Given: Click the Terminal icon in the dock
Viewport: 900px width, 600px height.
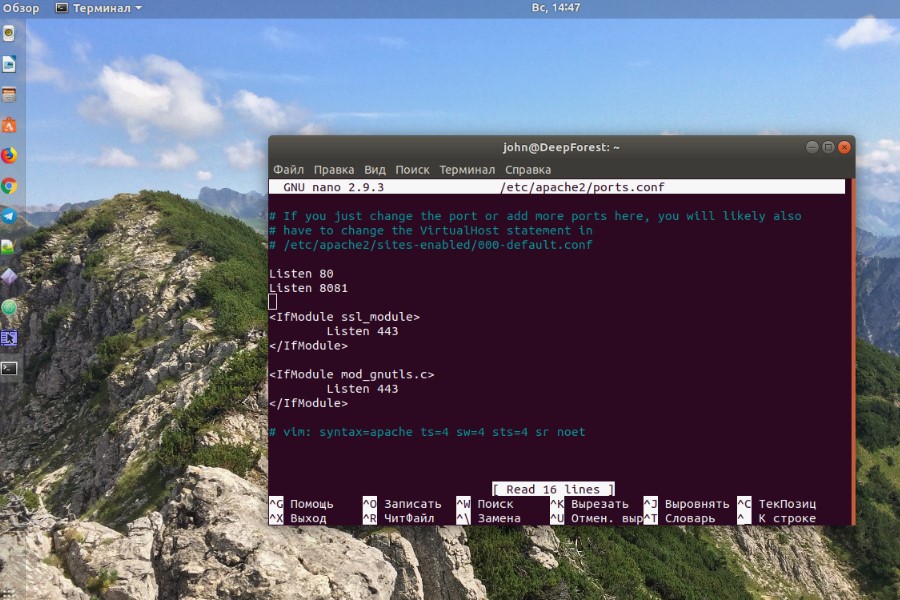Looking at the screenshot, I should coord(9,368).
